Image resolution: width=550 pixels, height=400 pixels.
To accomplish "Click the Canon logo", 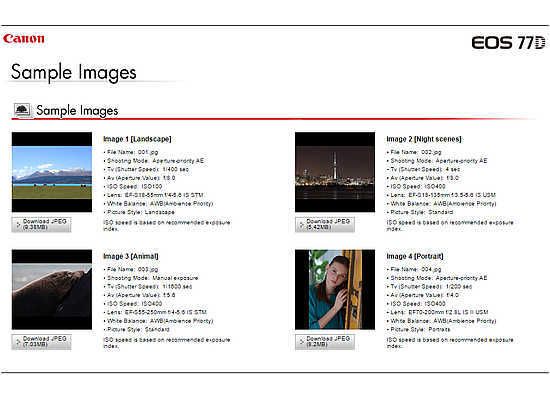I will tap(24, 39).
